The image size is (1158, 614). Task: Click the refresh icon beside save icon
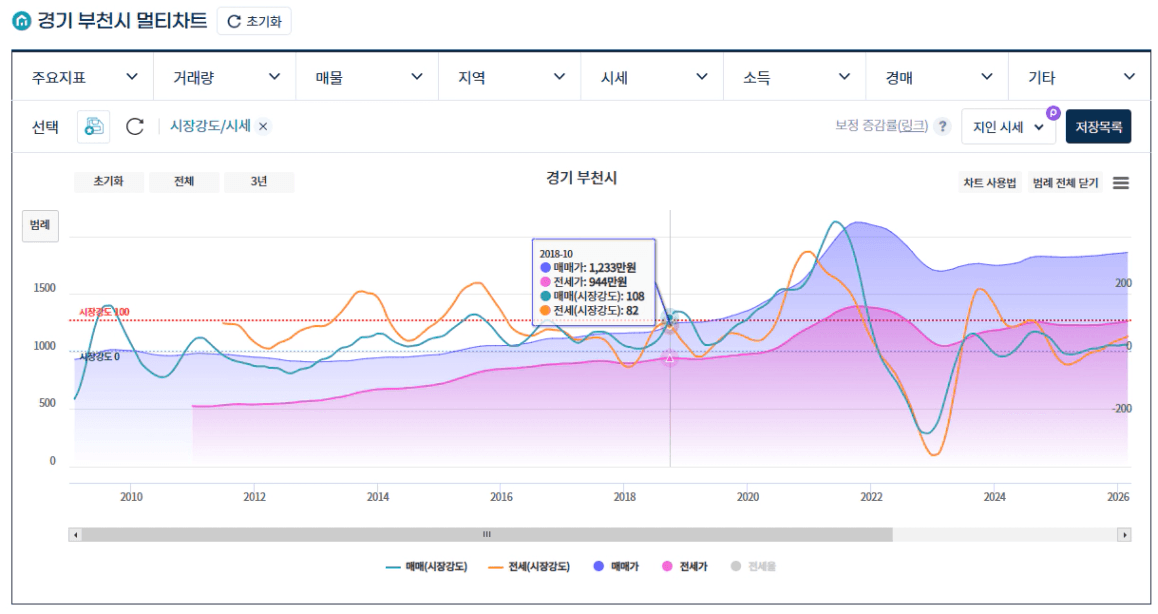point(135,126)
